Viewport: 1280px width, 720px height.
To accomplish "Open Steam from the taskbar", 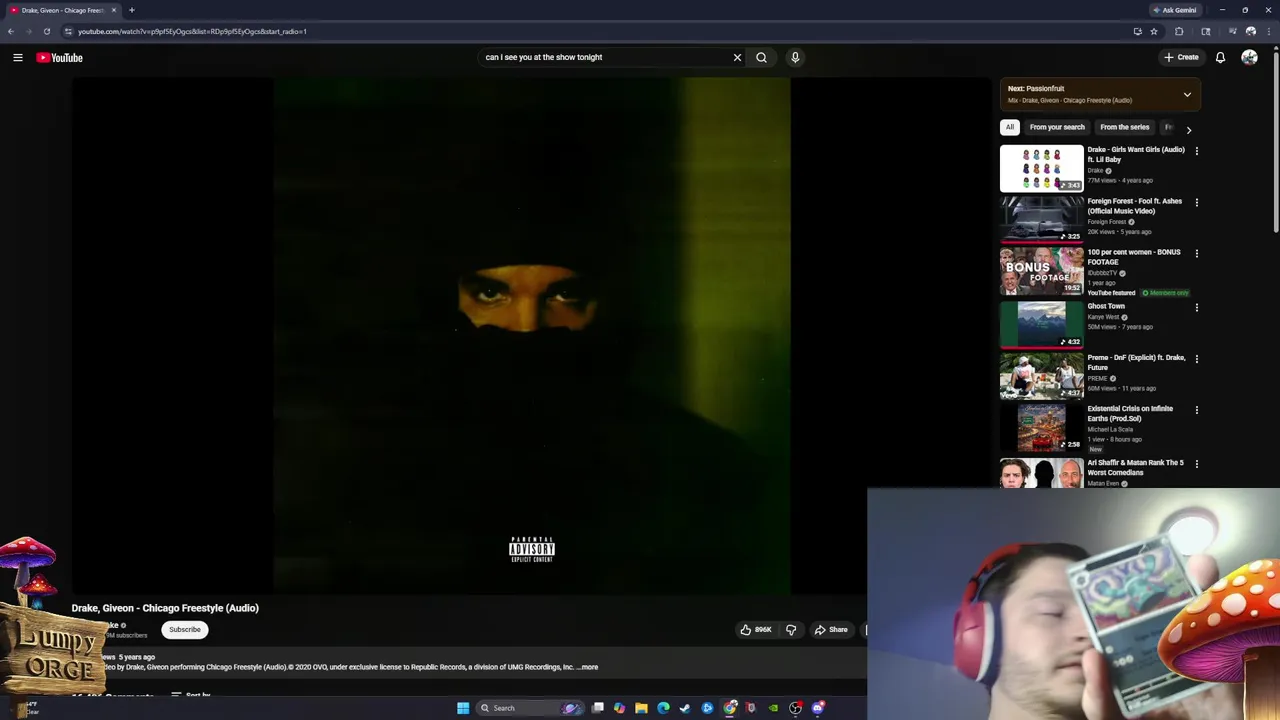I will pyautogui.click(x=685, y=708).
